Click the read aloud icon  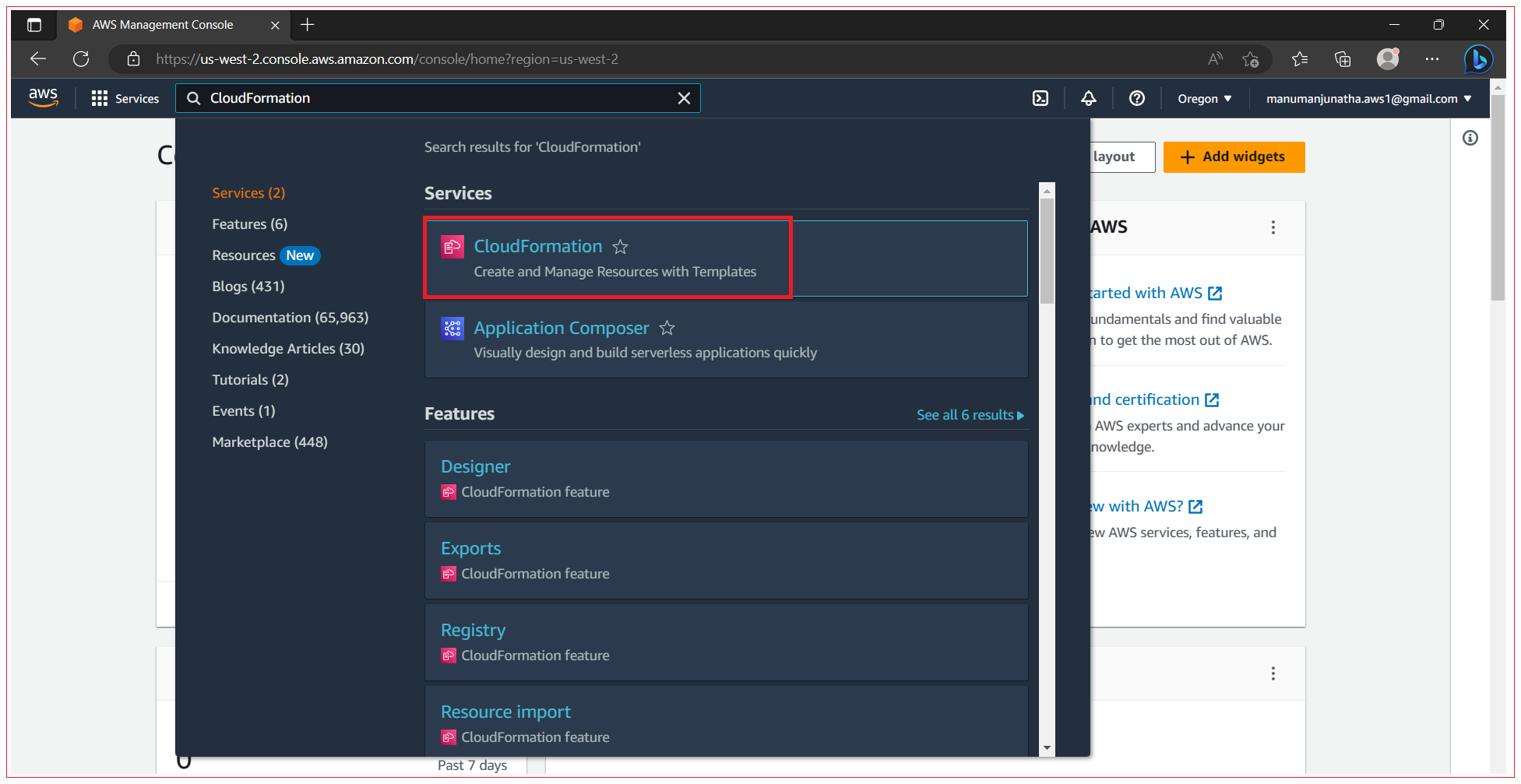1215,59
